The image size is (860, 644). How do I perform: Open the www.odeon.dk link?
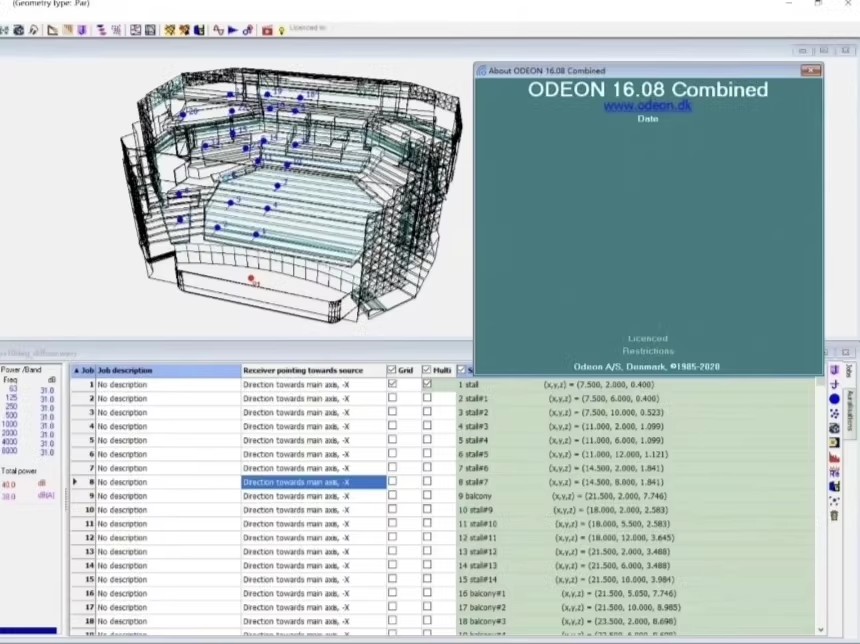click(647, 105)
